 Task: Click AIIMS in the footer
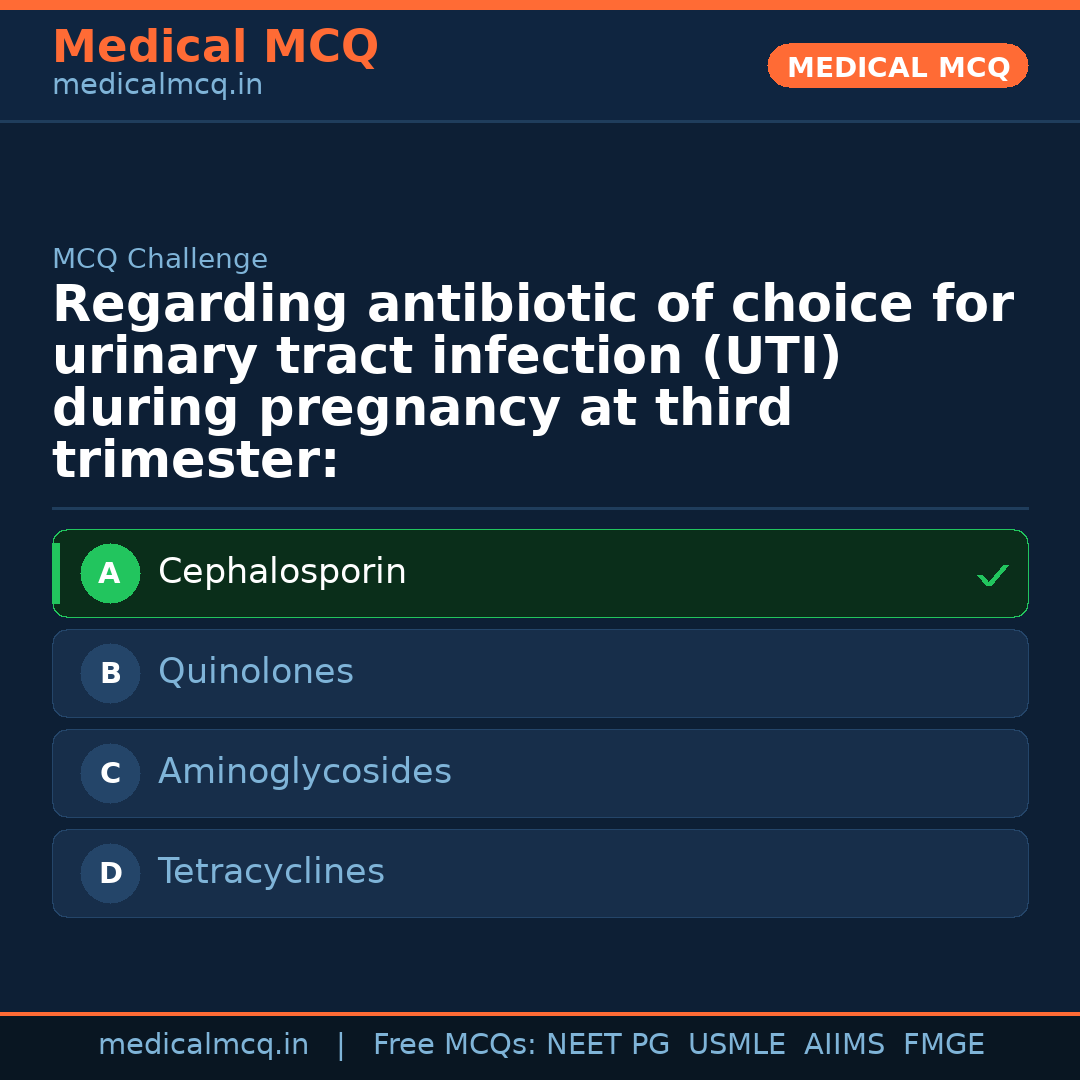click(x=844, y=1045)
